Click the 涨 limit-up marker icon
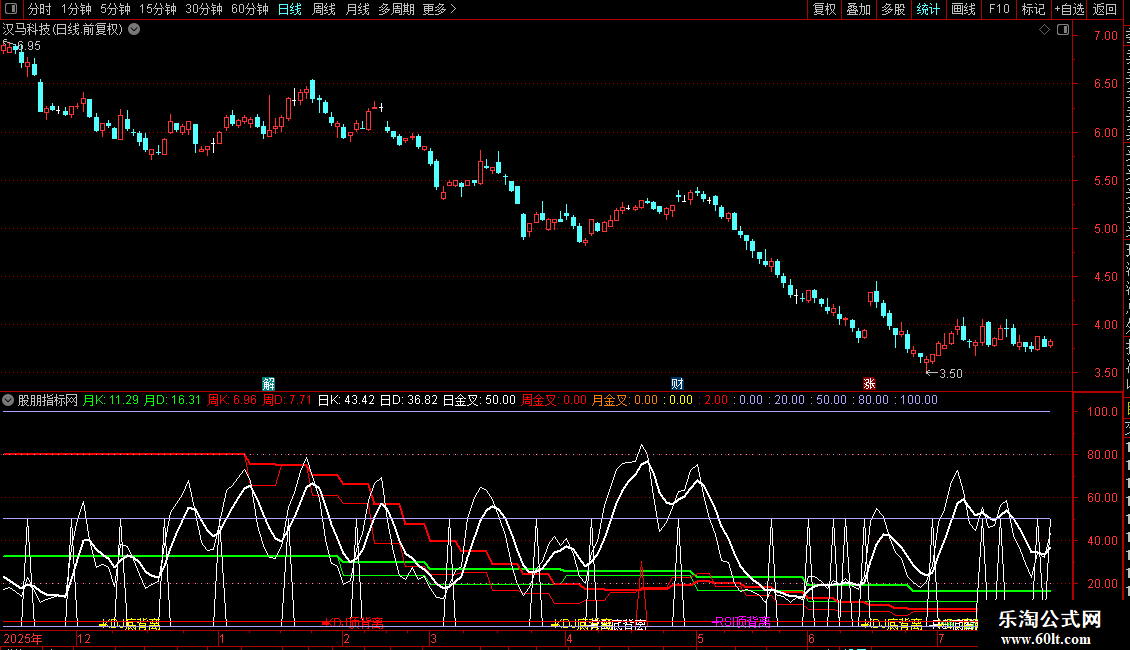1130x650 pixels. point(869,383)
